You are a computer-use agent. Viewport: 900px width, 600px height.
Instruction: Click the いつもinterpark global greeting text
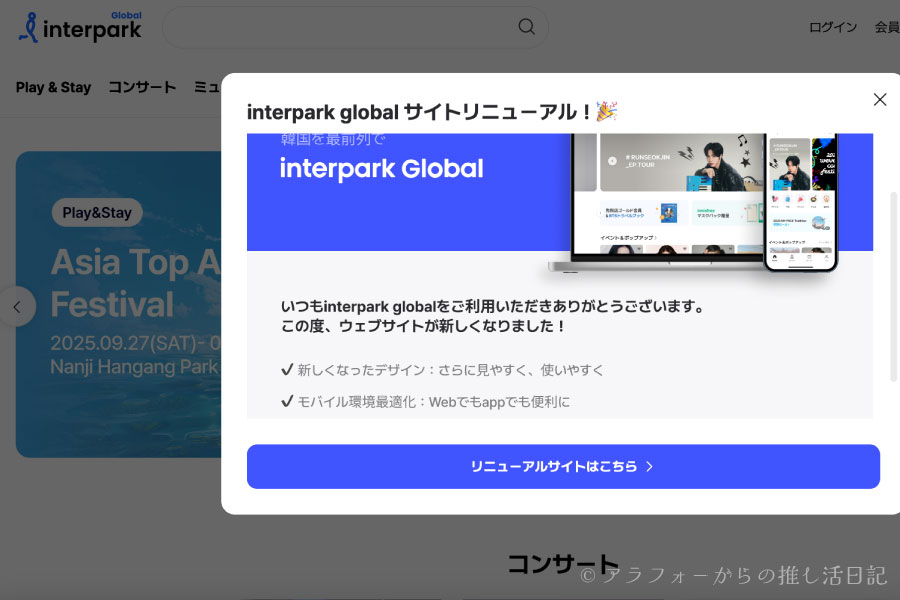tap(493, 316)
